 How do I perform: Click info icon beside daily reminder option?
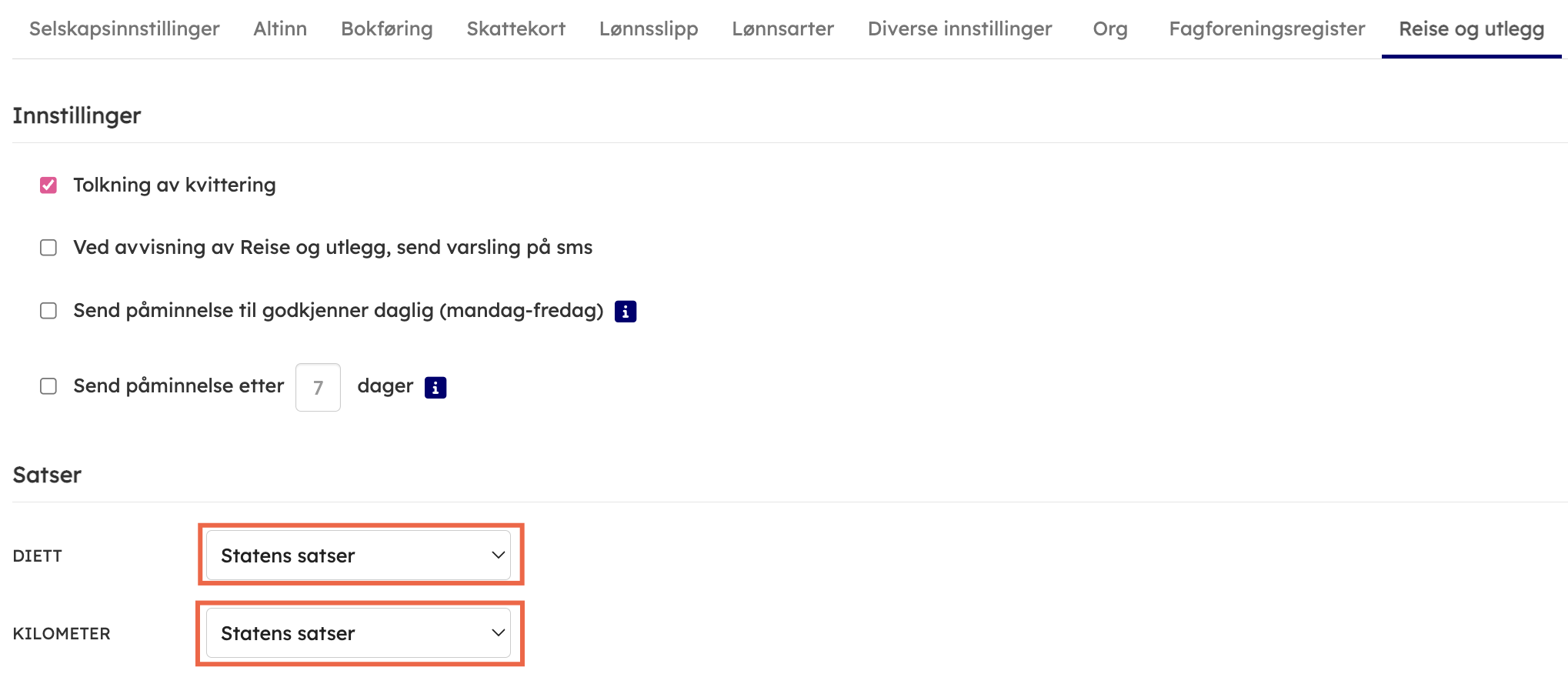(x=625, y=312)
